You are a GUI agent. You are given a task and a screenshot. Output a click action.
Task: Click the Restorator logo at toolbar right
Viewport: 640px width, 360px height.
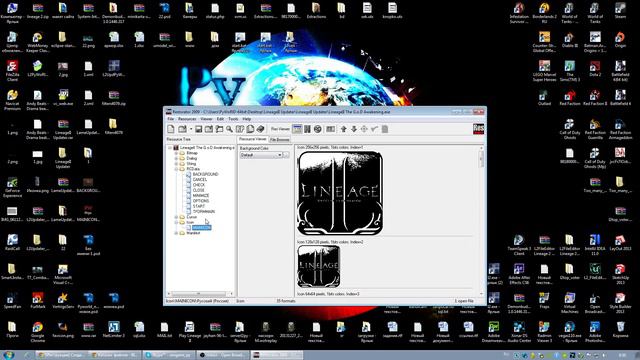point(478,129)
